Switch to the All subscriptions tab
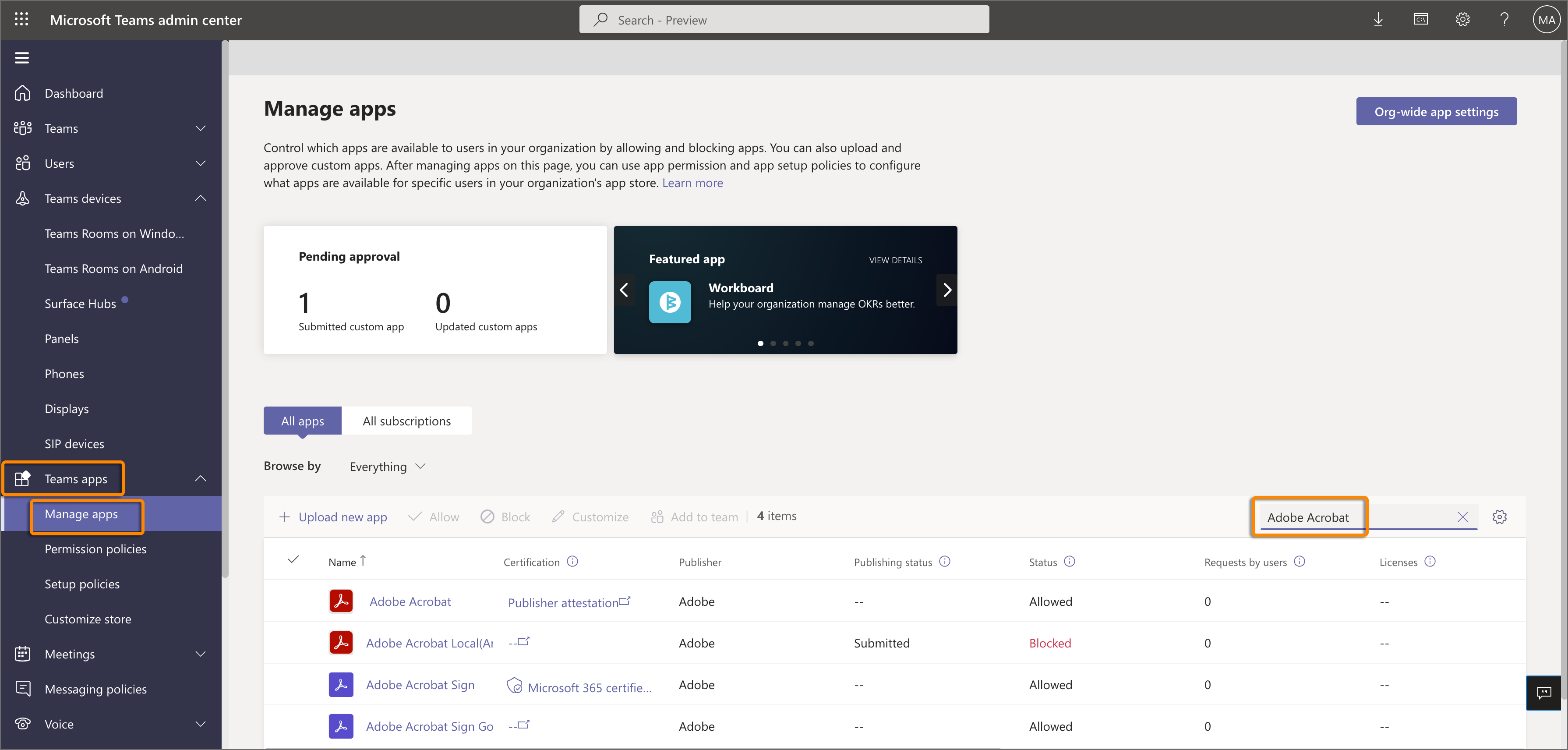 [x=406, y=421]
